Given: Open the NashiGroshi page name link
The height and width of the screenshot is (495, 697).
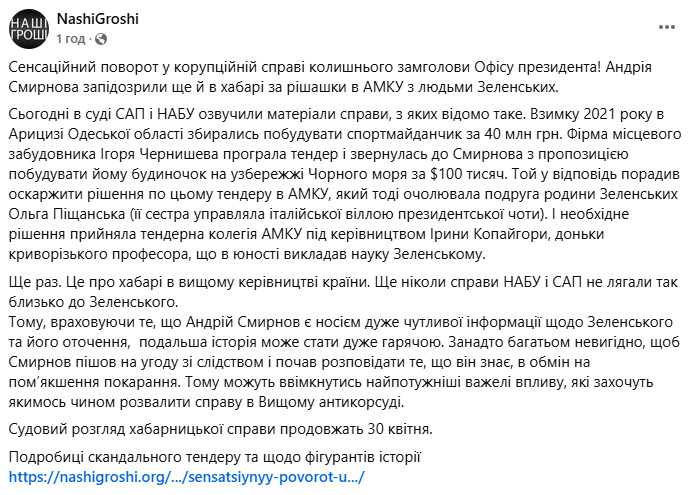Looking at the screenshot, I should 98,19.
